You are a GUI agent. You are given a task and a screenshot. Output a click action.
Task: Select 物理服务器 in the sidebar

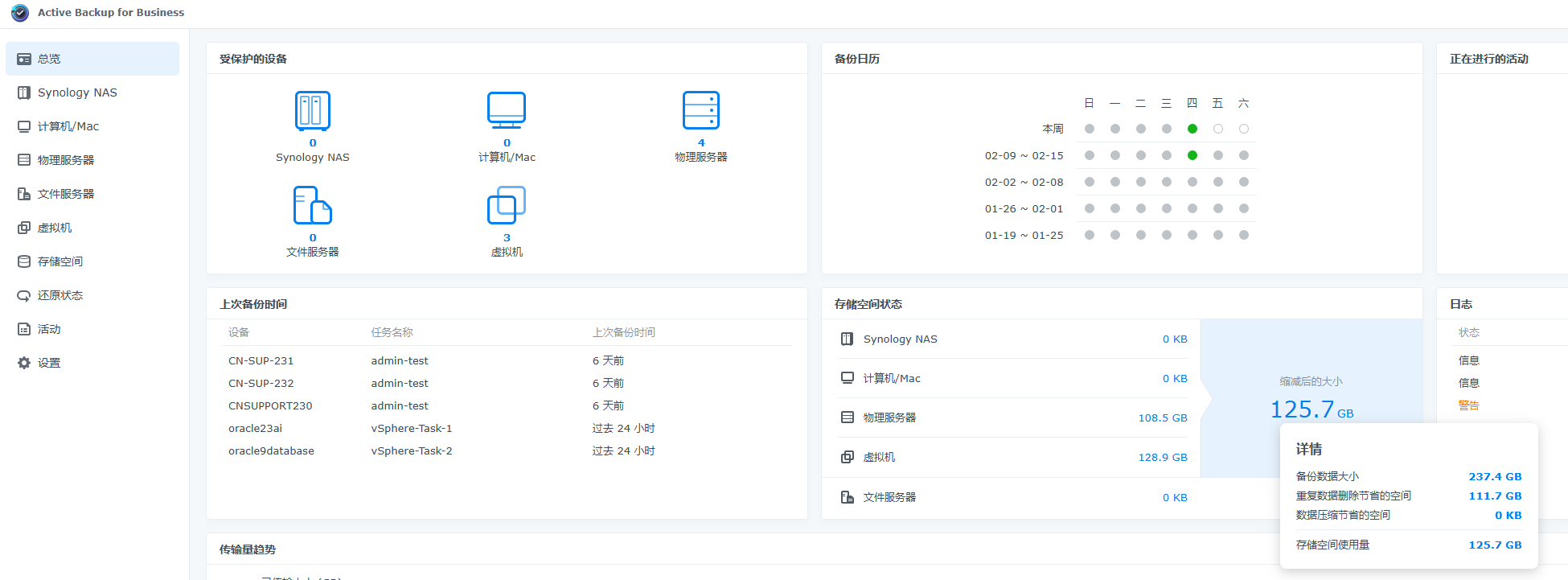tap(92, 160)
